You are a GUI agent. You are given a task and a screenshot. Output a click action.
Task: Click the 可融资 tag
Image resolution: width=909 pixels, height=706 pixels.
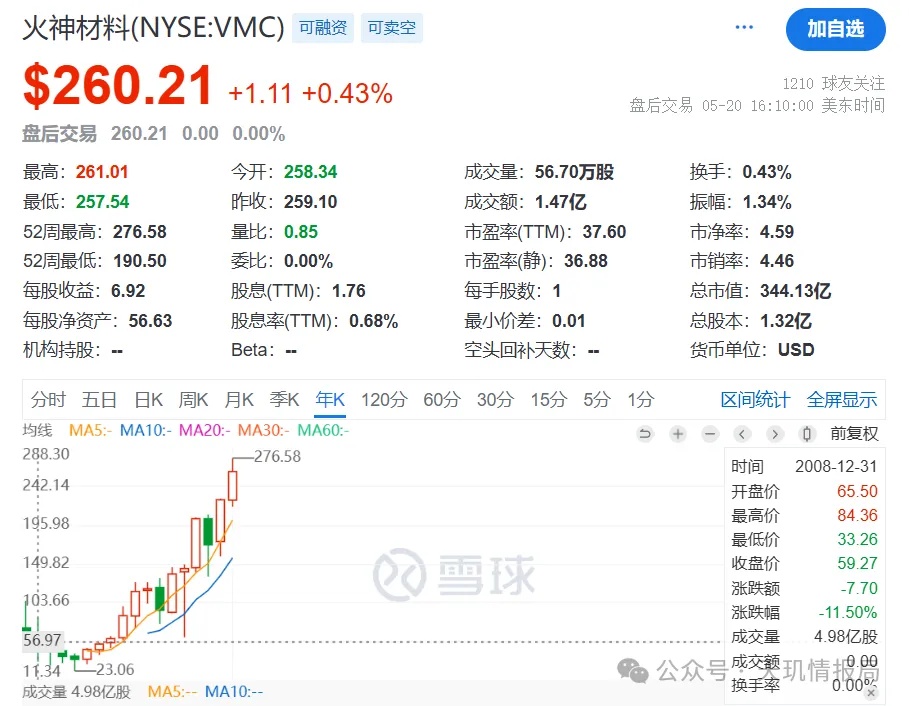[322, 28]
